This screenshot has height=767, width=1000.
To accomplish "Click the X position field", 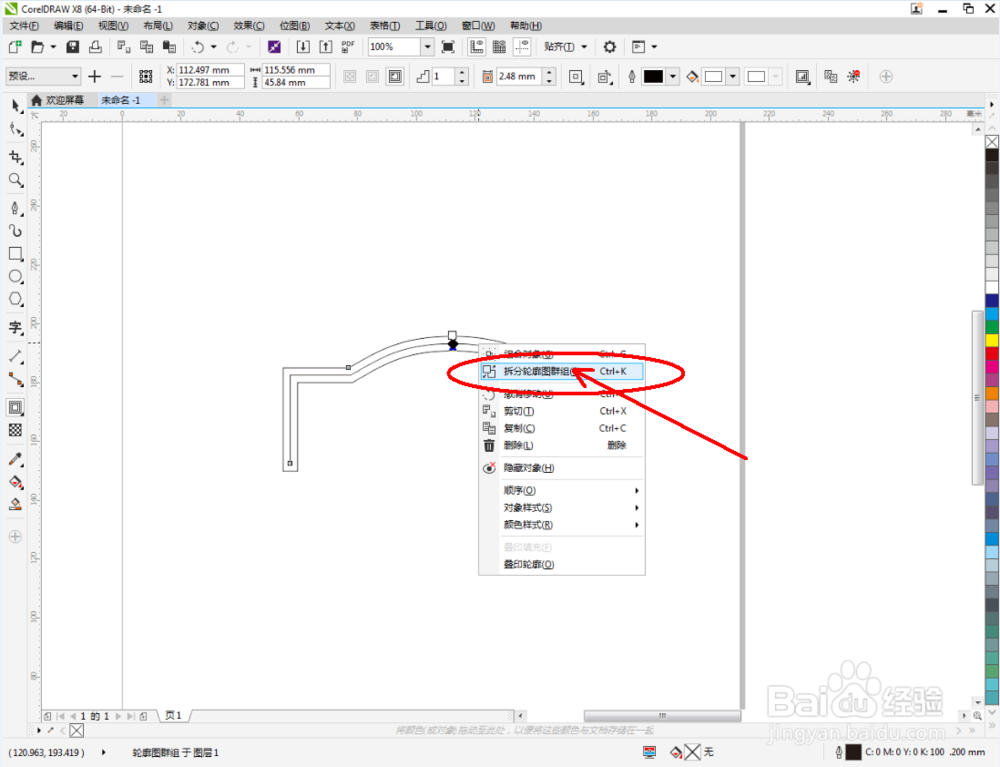I will coord(210,70).
